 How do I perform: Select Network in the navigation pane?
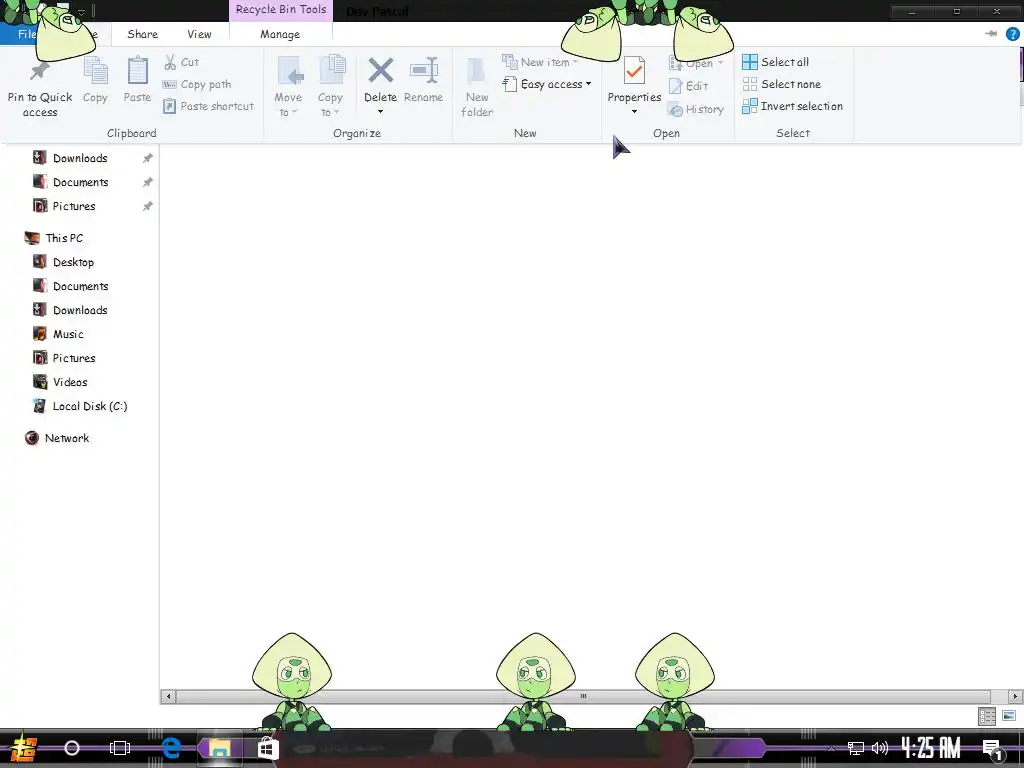67,438
